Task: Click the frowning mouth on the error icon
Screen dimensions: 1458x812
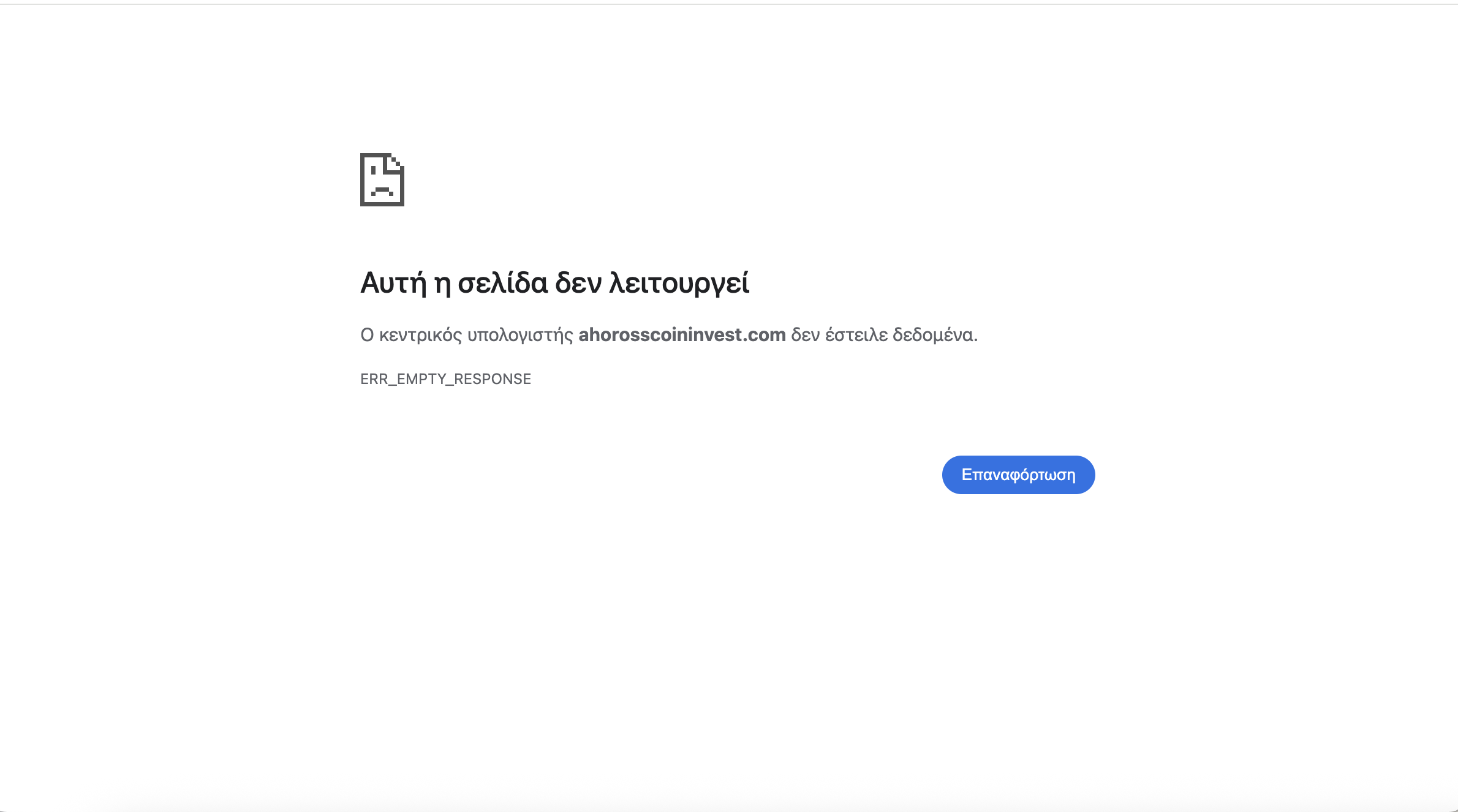Action: (x=382, y=190)
